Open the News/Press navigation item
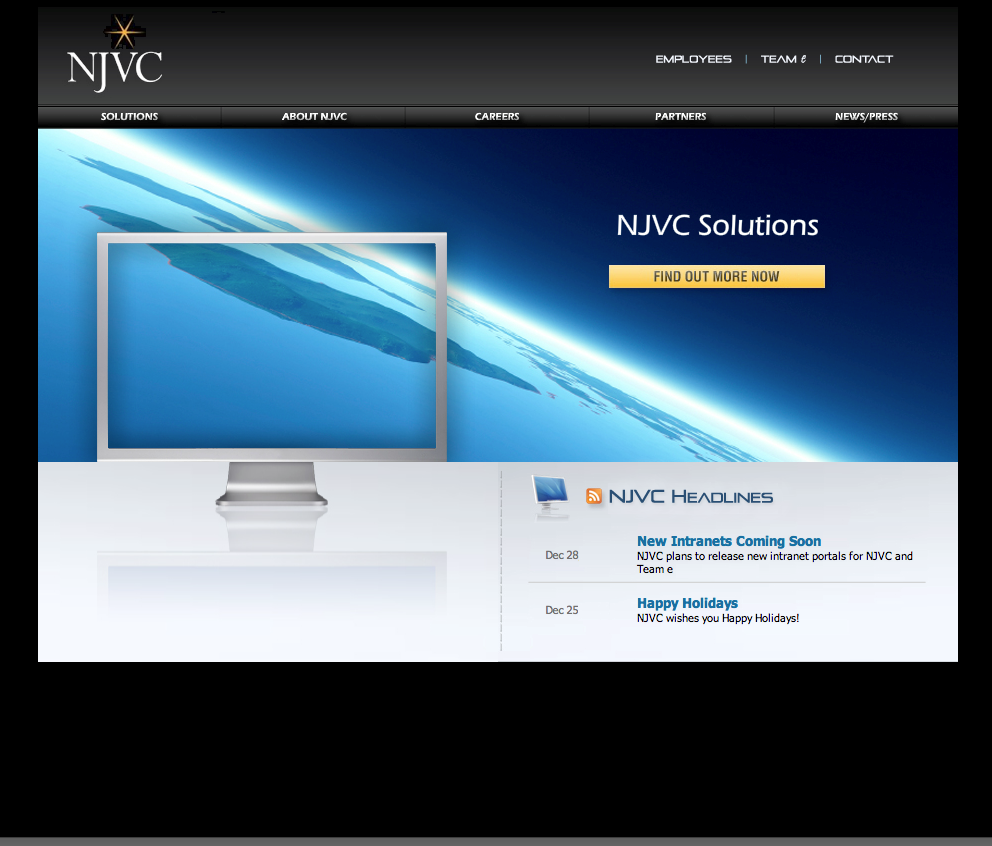Screen dimensions: 992x846 coord(866,116)
